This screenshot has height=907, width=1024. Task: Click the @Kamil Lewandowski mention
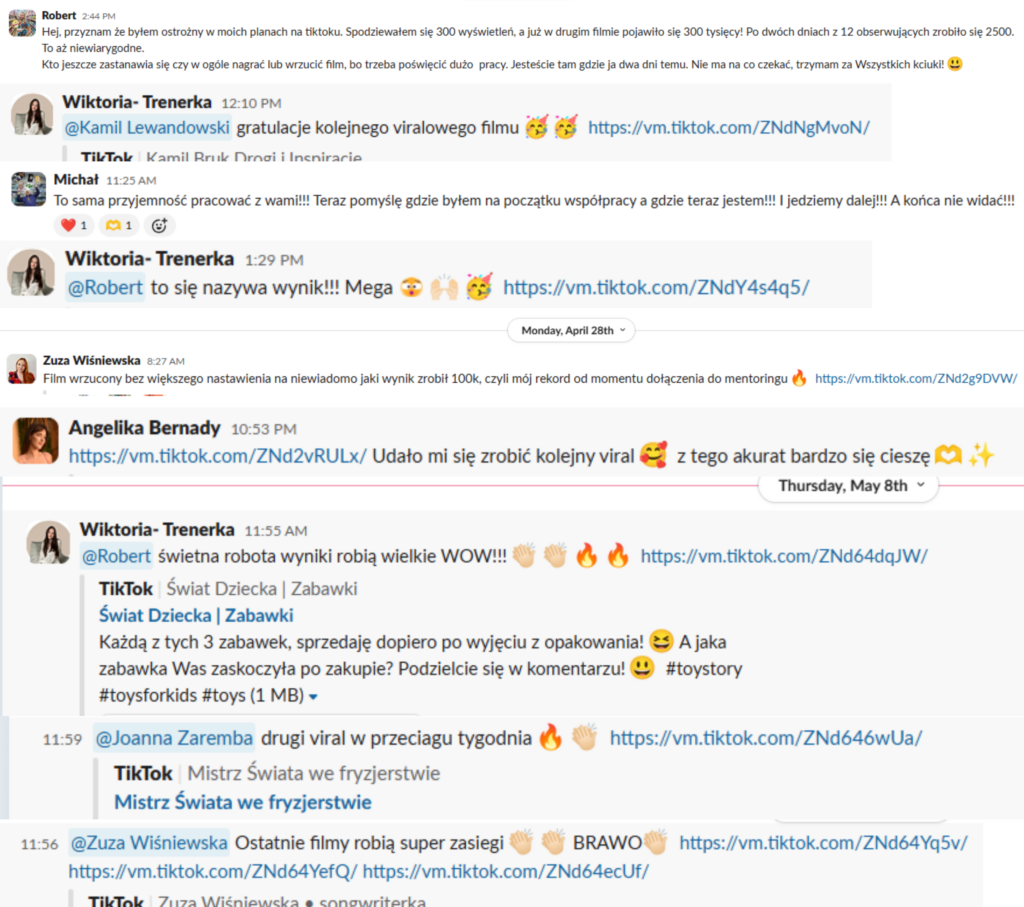click(147, 127)
